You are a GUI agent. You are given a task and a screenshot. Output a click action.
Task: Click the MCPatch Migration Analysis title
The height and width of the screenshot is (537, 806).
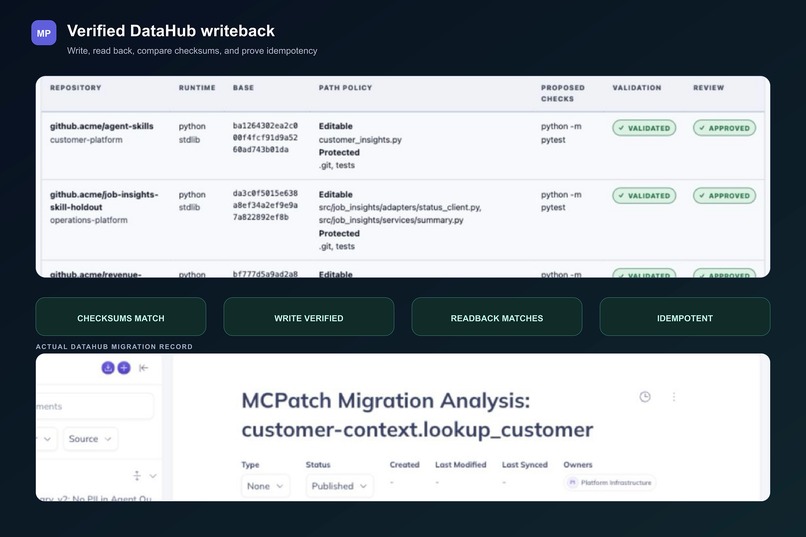(417, 415)
